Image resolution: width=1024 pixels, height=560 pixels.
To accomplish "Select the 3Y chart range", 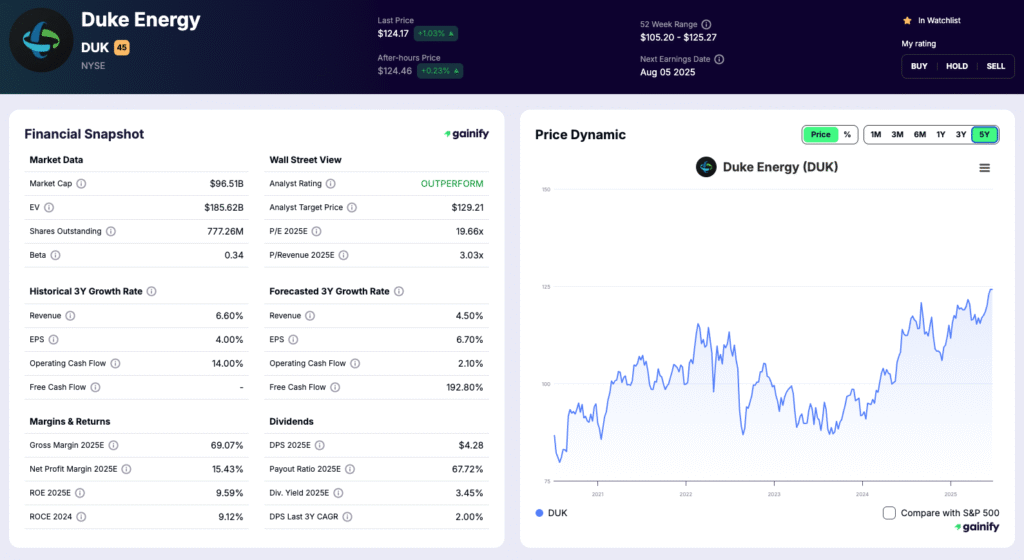I will 961,134.
